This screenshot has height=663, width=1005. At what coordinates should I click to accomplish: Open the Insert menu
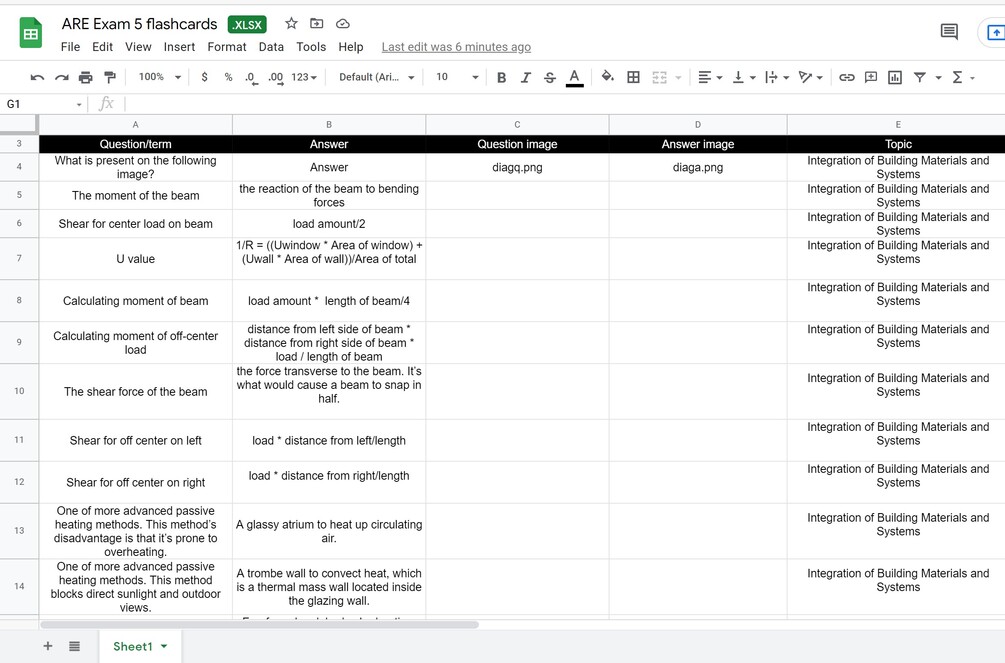(x=179, y=47)
